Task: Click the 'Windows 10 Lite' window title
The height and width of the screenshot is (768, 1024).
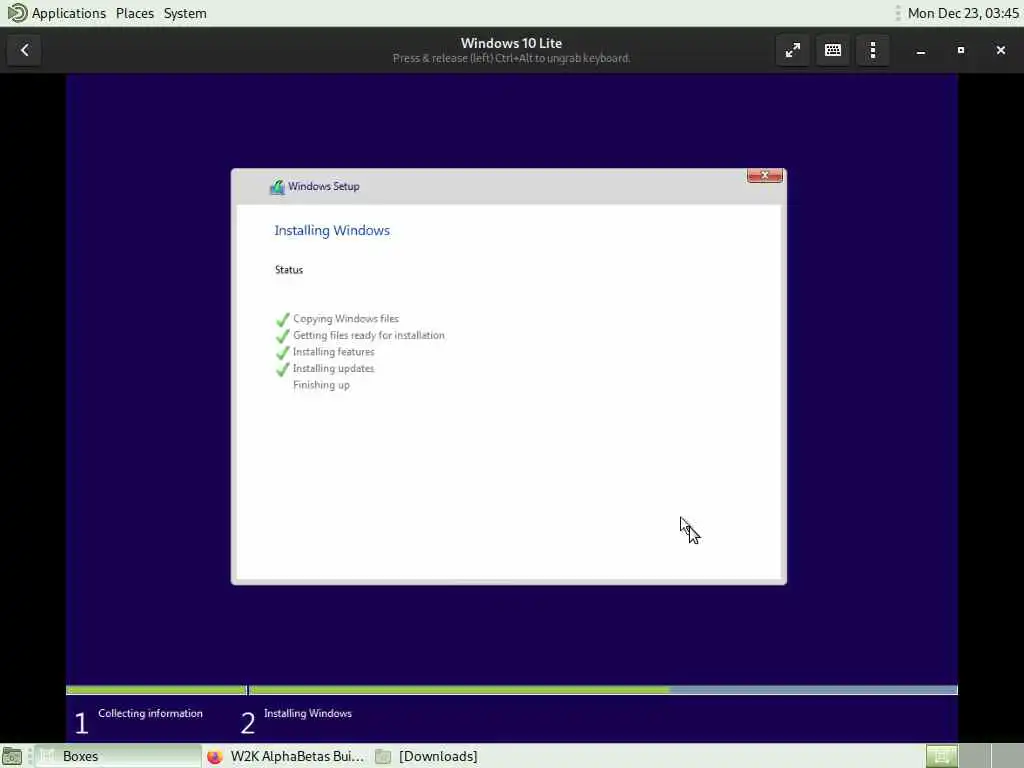Action: coord(511,43)
